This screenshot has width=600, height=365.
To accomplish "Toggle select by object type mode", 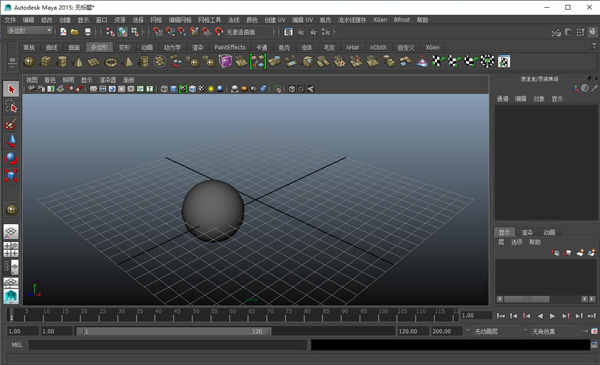I will point(122,32).
